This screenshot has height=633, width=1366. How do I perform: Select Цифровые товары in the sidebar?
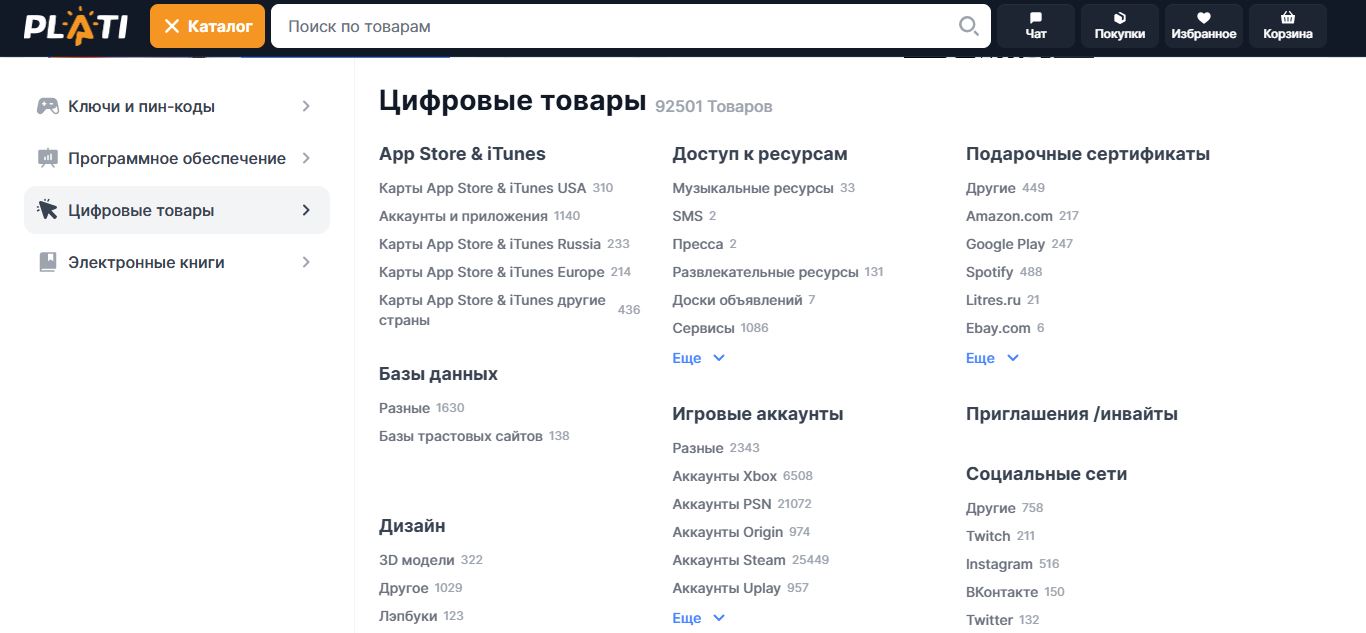pyautogui.click(x=141, y=210)
